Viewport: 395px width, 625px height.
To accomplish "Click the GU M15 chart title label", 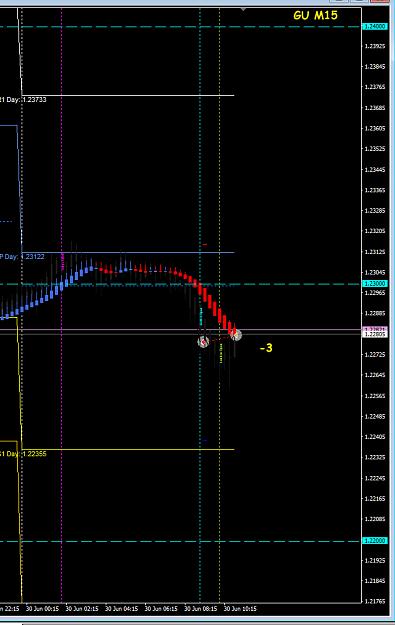I will [315, 16].
